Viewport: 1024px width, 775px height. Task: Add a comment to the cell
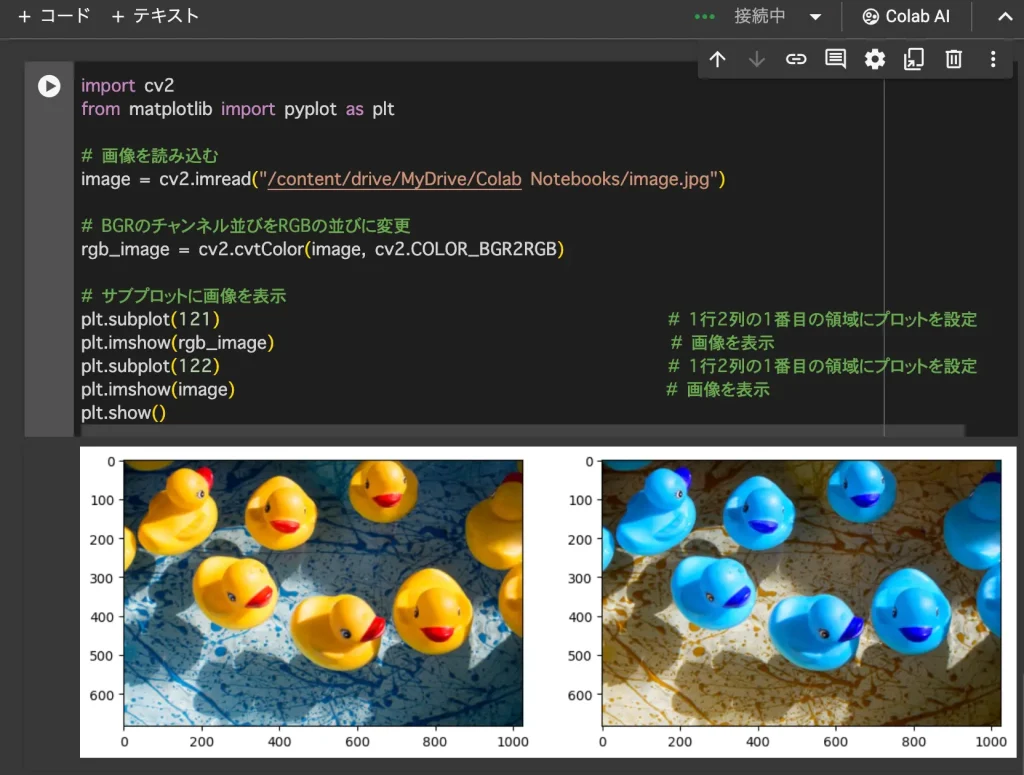tap(835, 59)
